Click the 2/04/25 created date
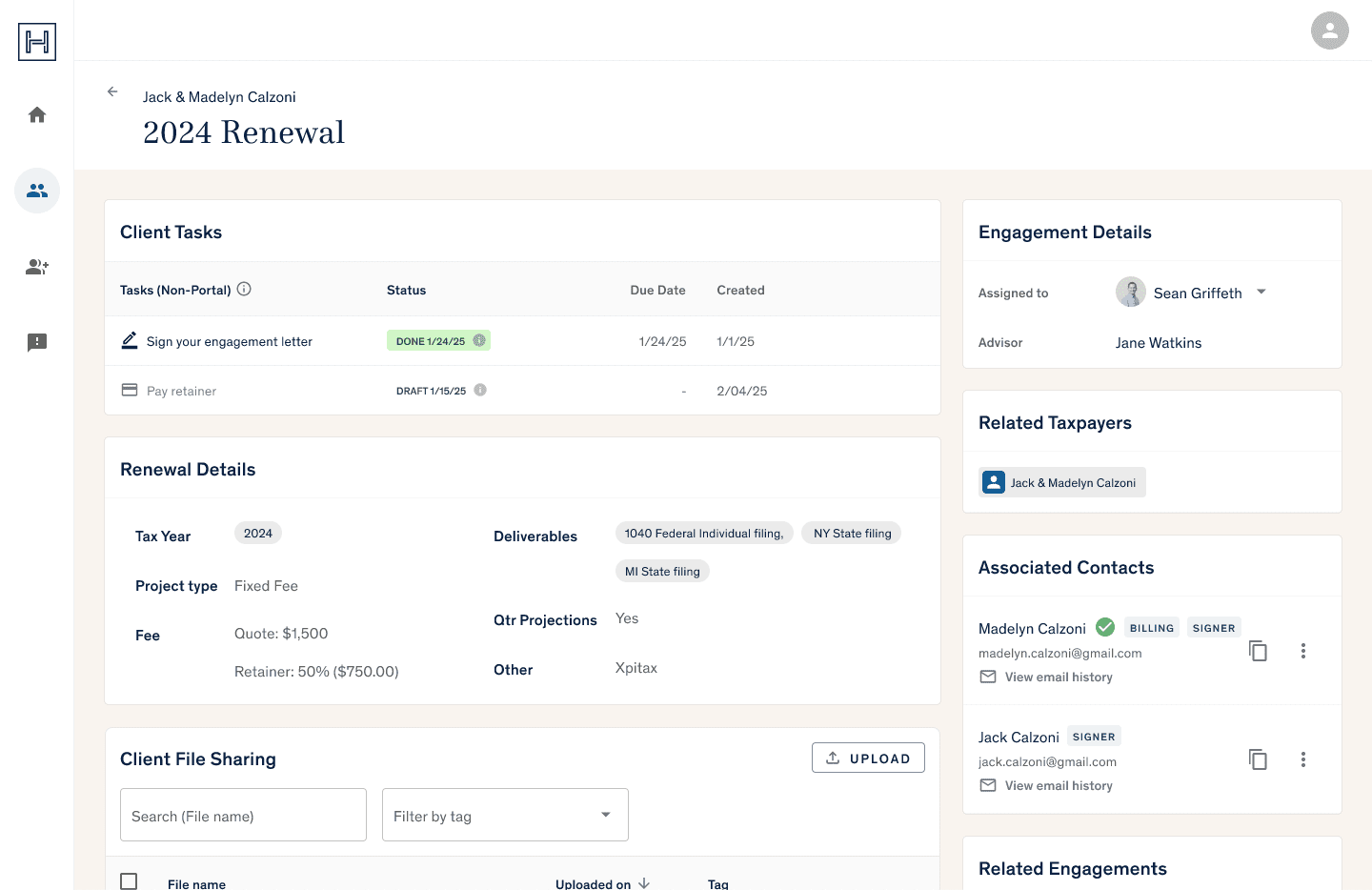Viewport: 1372px width, 890px height. pos(742,391)
